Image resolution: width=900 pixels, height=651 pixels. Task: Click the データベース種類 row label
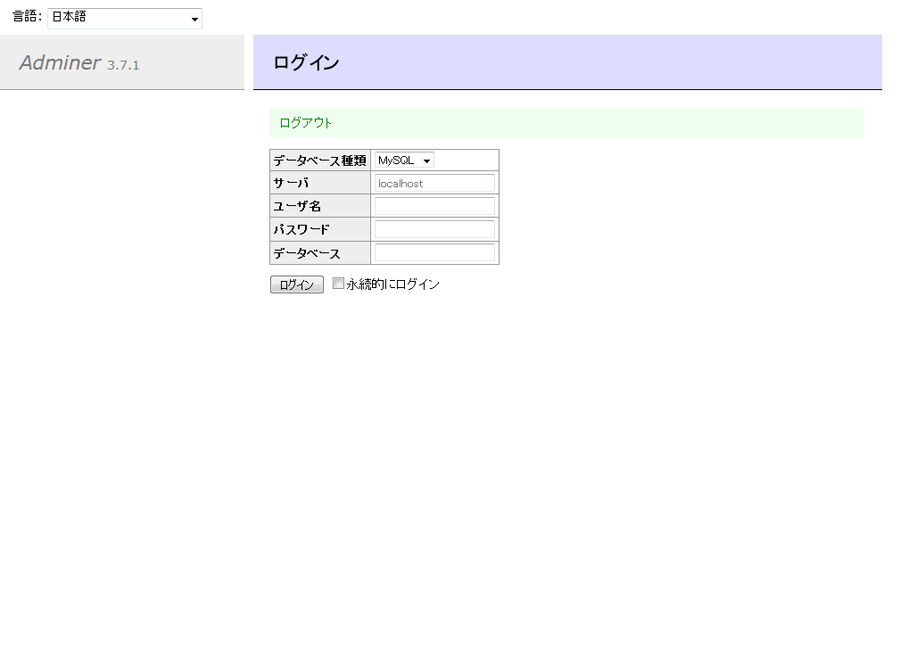pos(319,160)
